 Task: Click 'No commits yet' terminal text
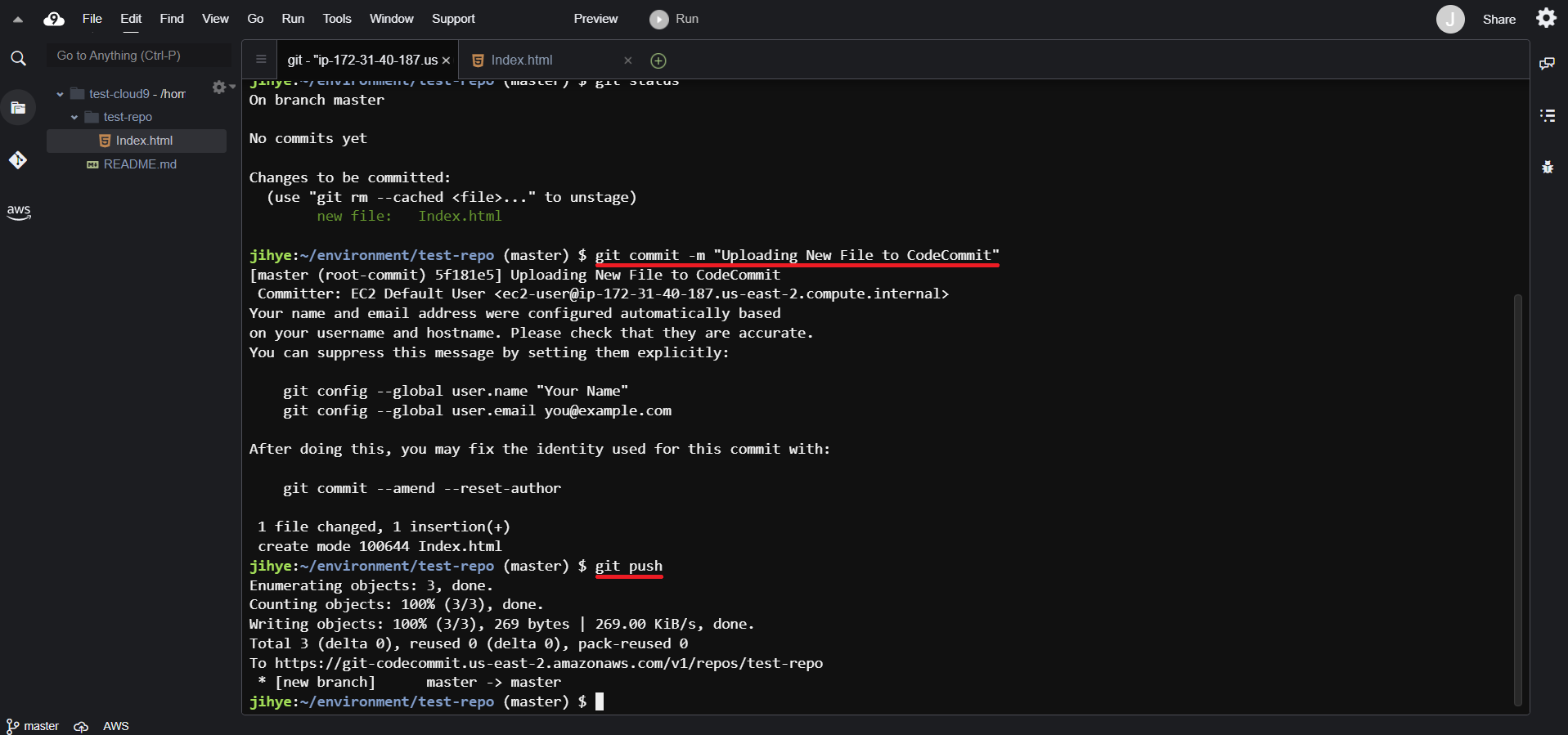point(308,138)
